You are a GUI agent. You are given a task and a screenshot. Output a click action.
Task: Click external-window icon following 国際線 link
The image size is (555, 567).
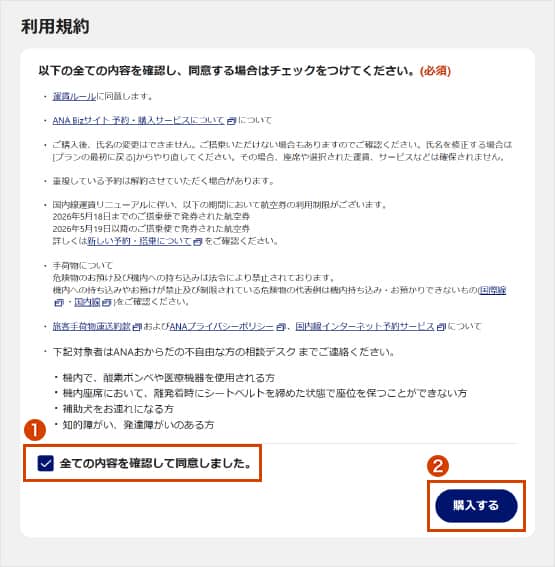pyautogui.click(x=59, y=302)
